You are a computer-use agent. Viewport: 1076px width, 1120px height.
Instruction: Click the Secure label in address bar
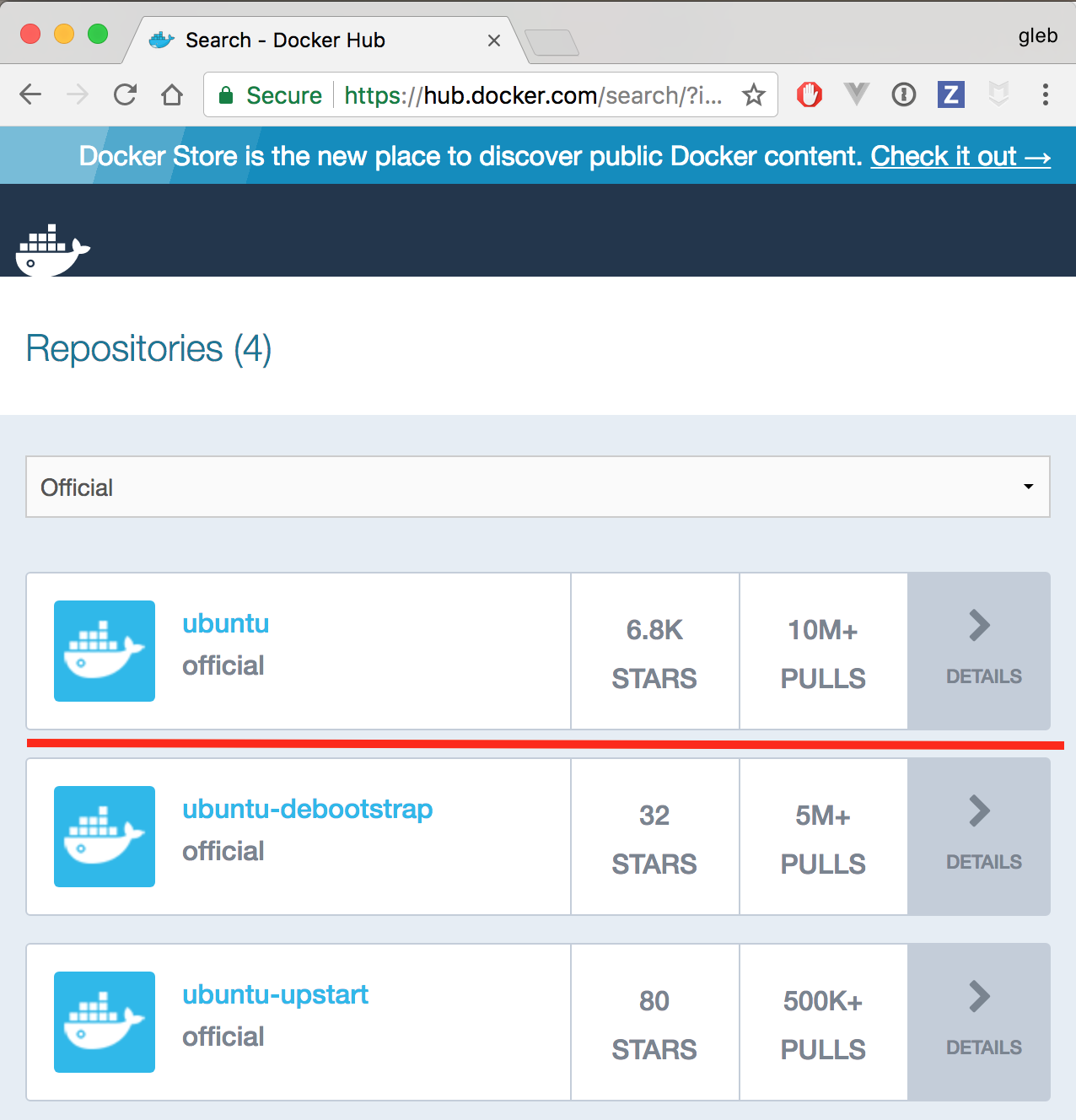[x=284, y=95]
